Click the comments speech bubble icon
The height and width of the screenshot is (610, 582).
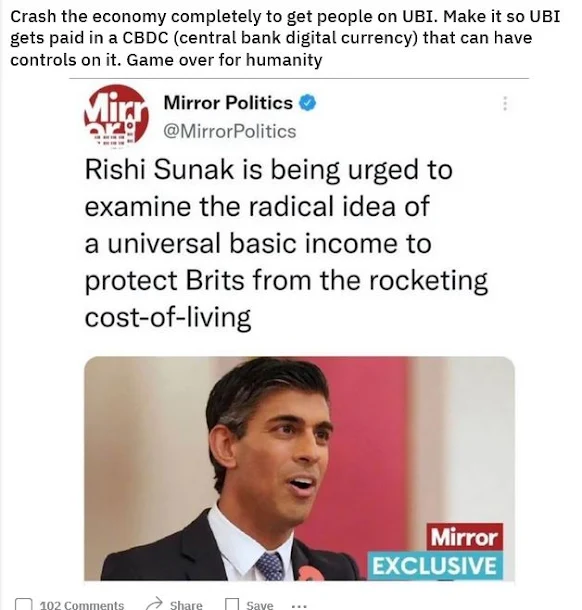(24, 604)
